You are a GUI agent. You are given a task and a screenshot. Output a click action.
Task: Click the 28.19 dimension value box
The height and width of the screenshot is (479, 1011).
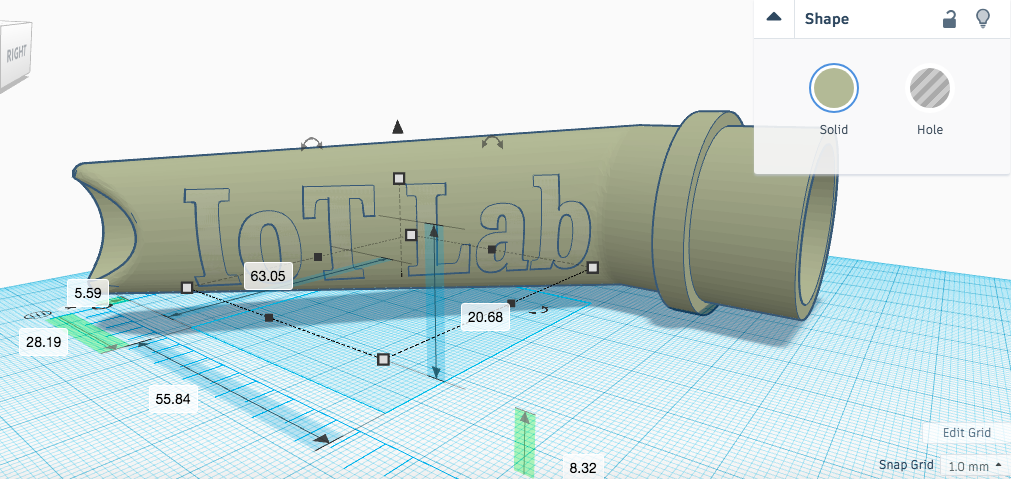pos(43,342)
